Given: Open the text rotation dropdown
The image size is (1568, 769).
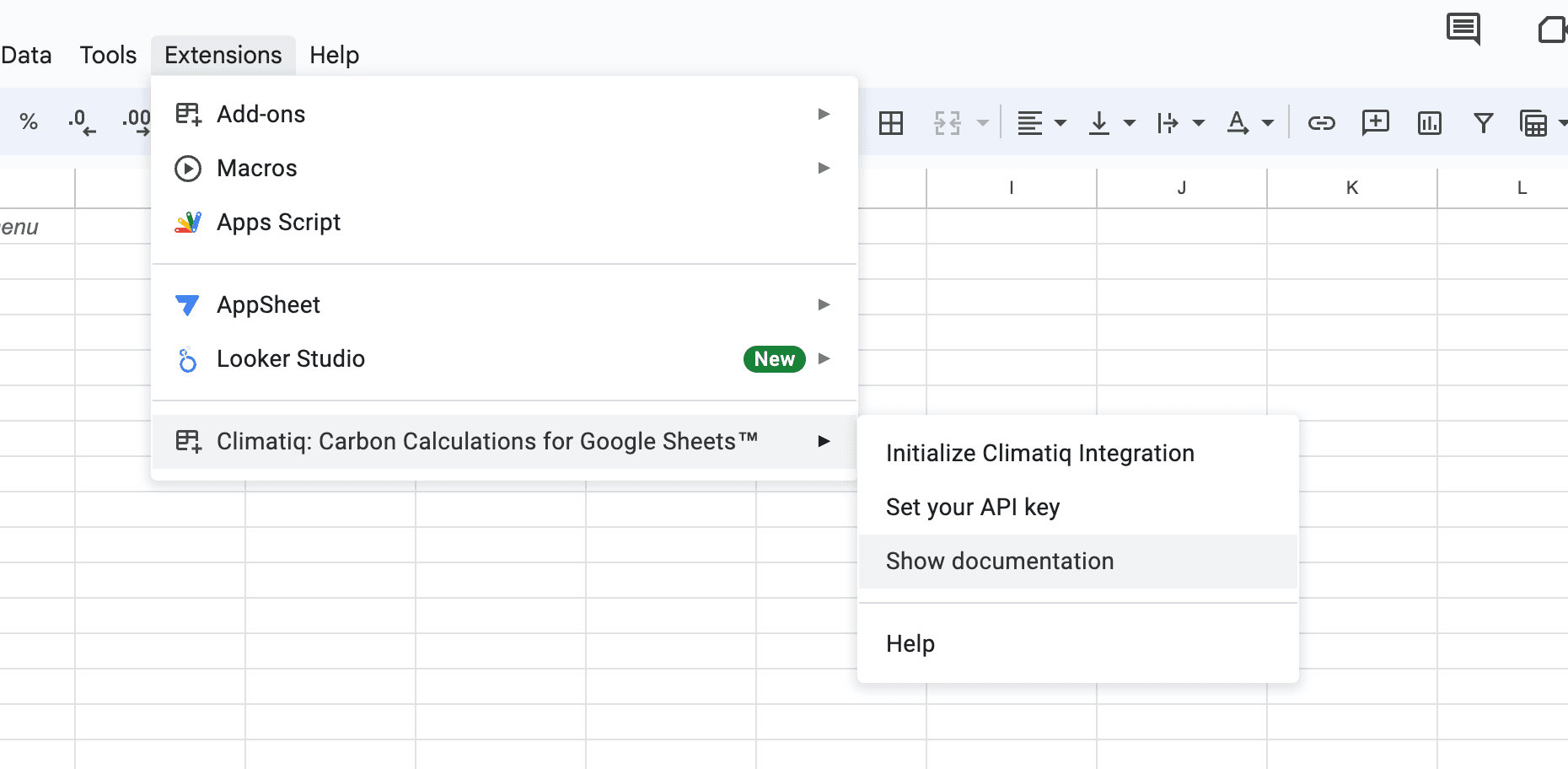Looking at the screenshot, I should tap(1249, 123).
